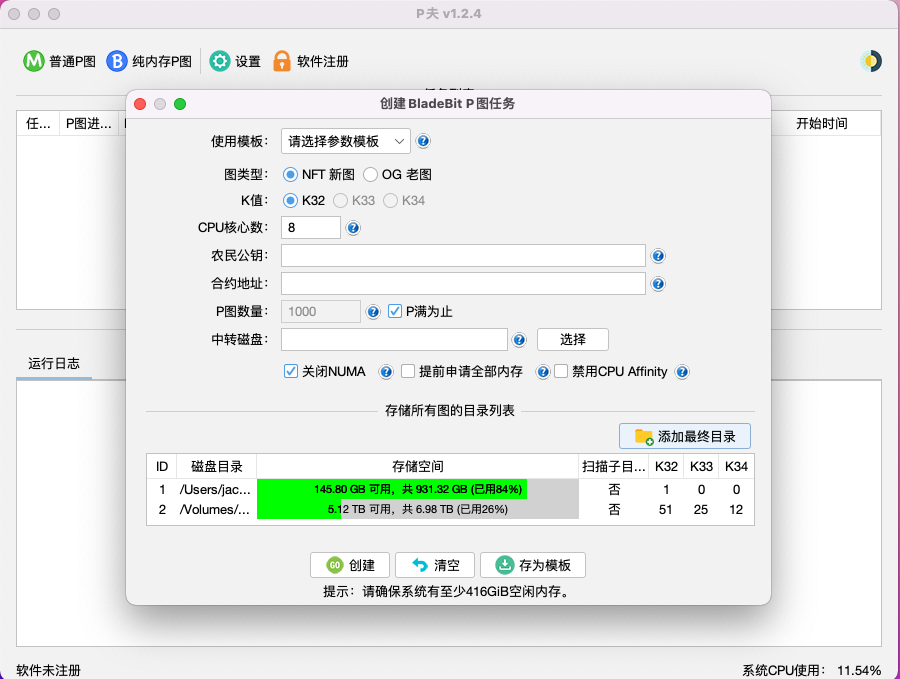Uncheck the P满为止 checkbox
This screenshot has width=900, height=679.
(x=395, y=311)
